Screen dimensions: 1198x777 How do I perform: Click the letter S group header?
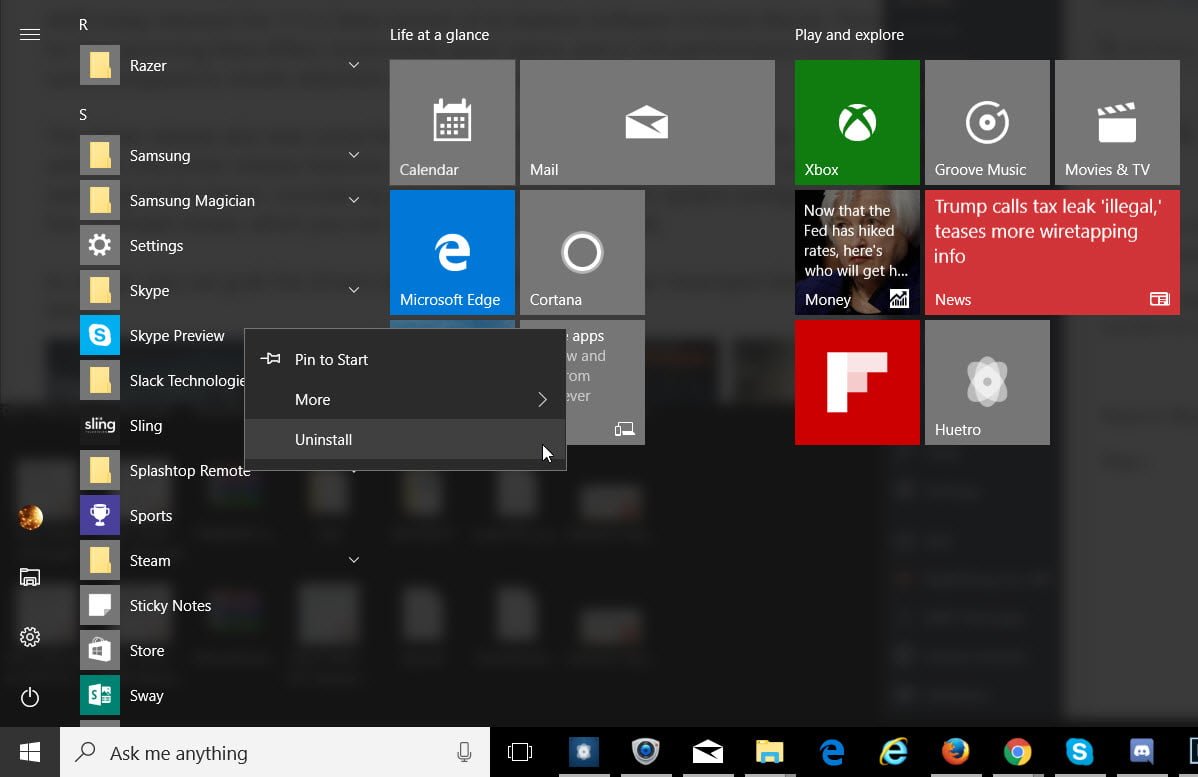pos(83,115)
